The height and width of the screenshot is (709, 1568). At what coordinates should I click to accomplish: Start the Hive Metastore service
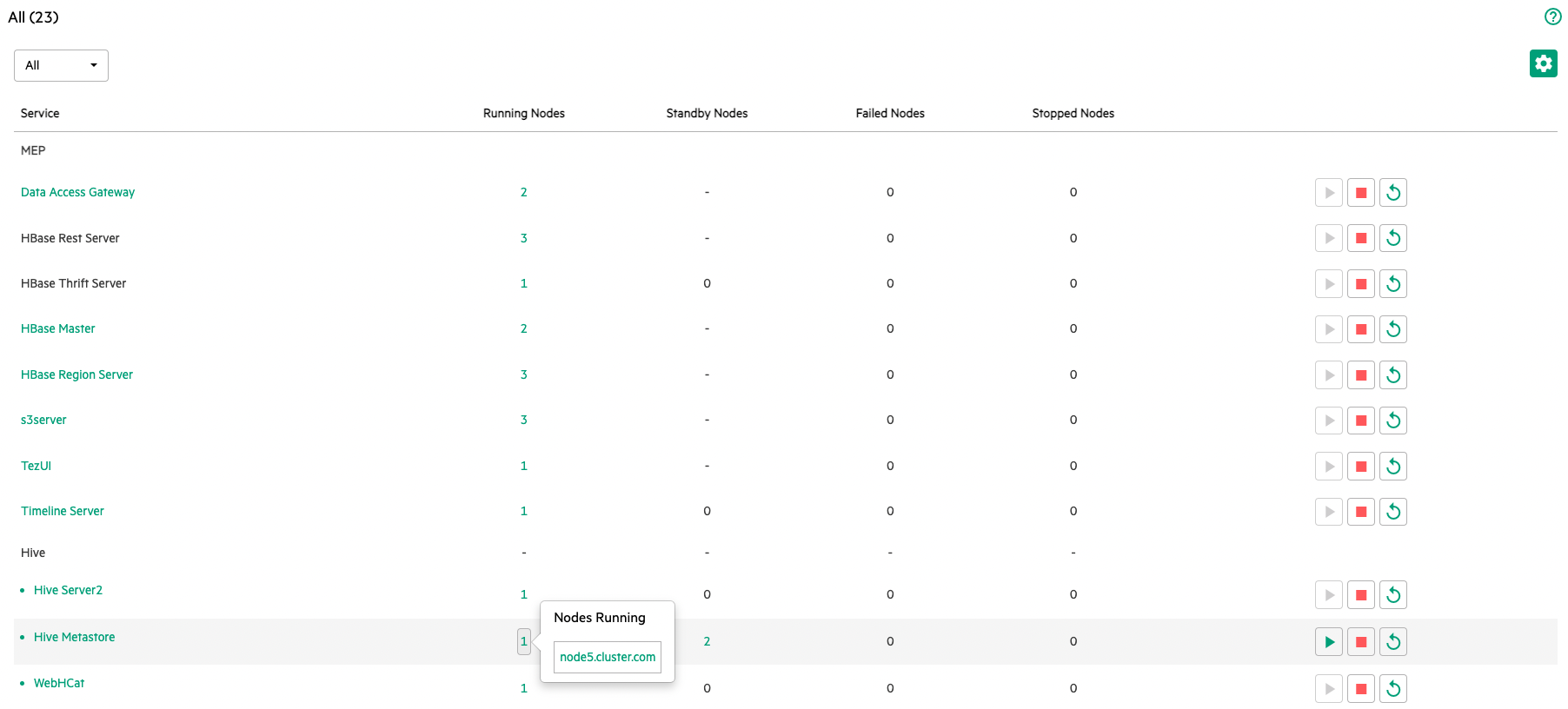point(1329,642)
